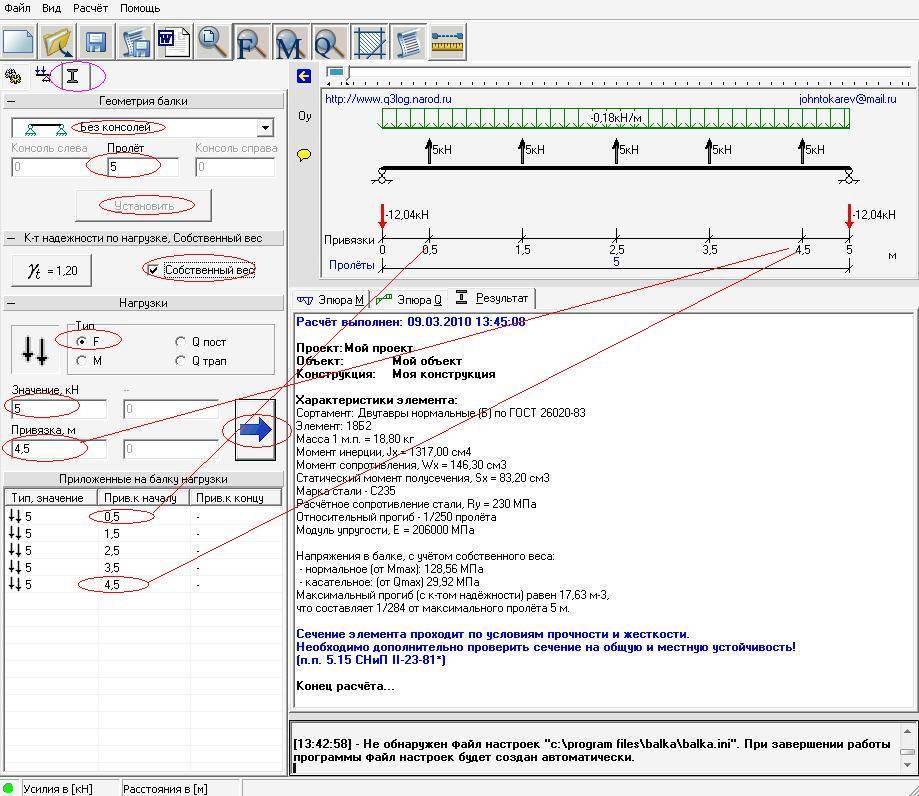Click the load icon in the 4,5 row
The height and width of the screenshot is (796, 919).
(15, 584)
